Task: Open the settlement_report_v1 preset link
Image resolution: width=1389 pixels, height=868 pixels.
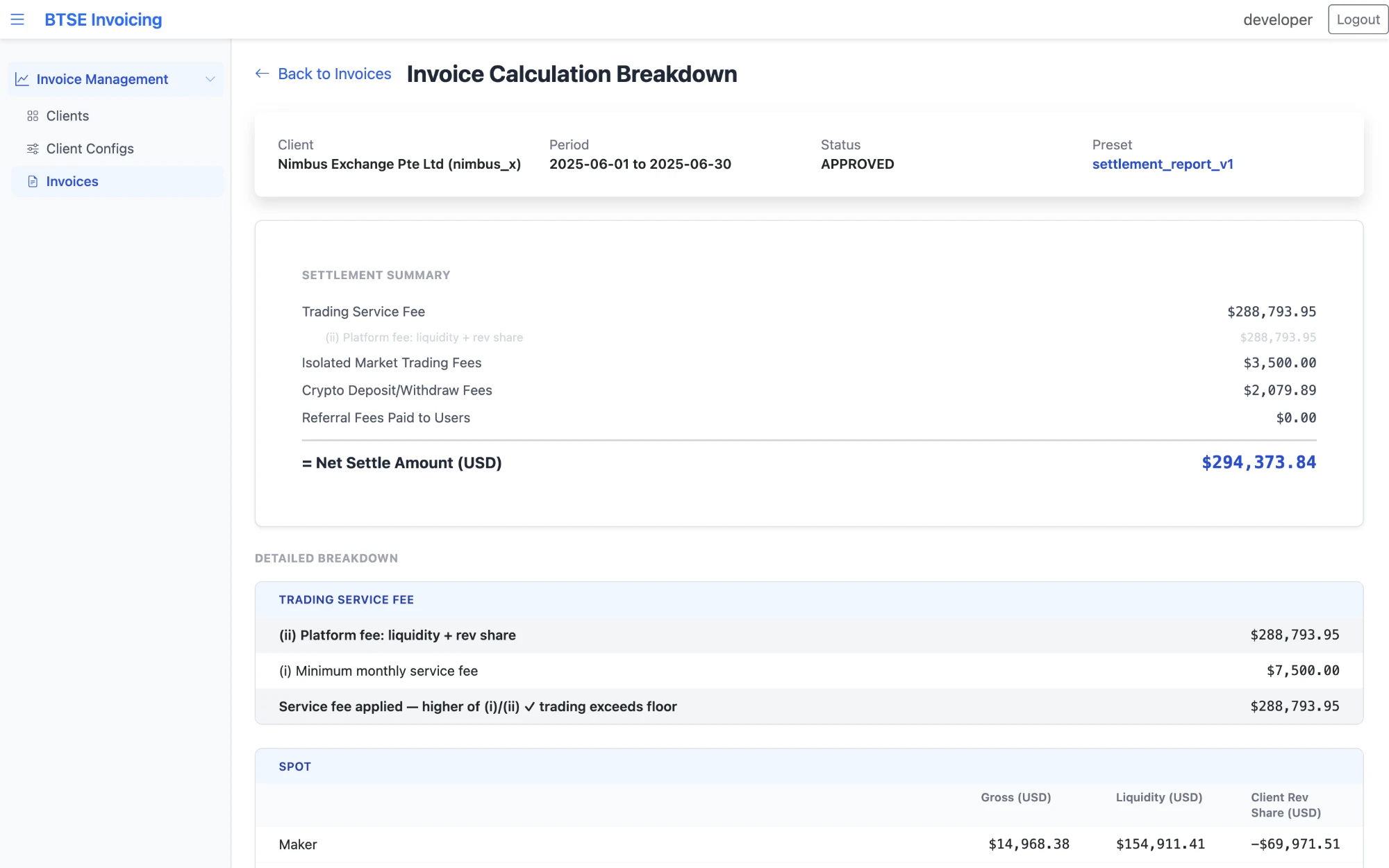Action: point(1163,164)
